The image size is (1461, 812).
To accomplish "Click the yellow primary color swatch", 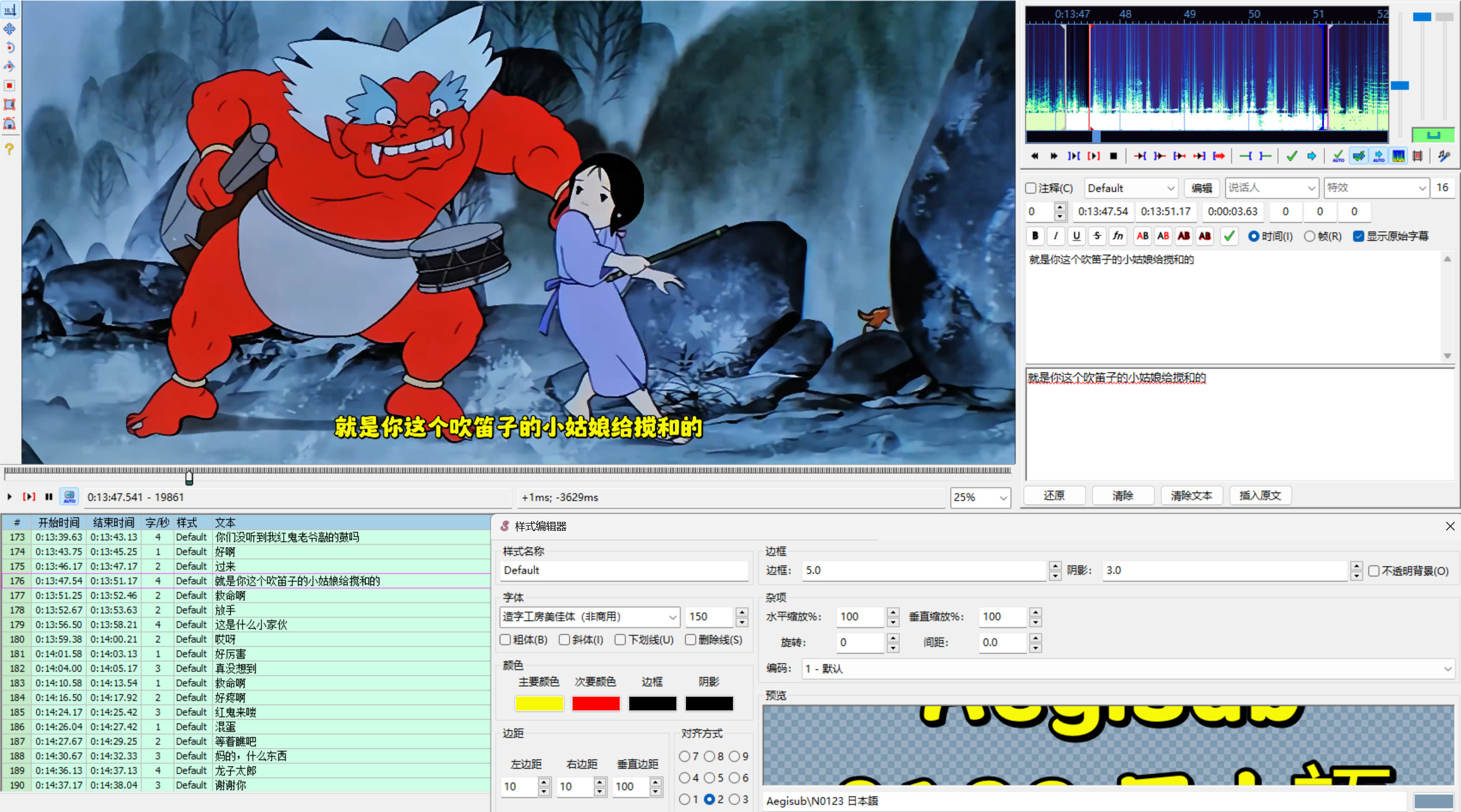I will click(x=539, y=703).
